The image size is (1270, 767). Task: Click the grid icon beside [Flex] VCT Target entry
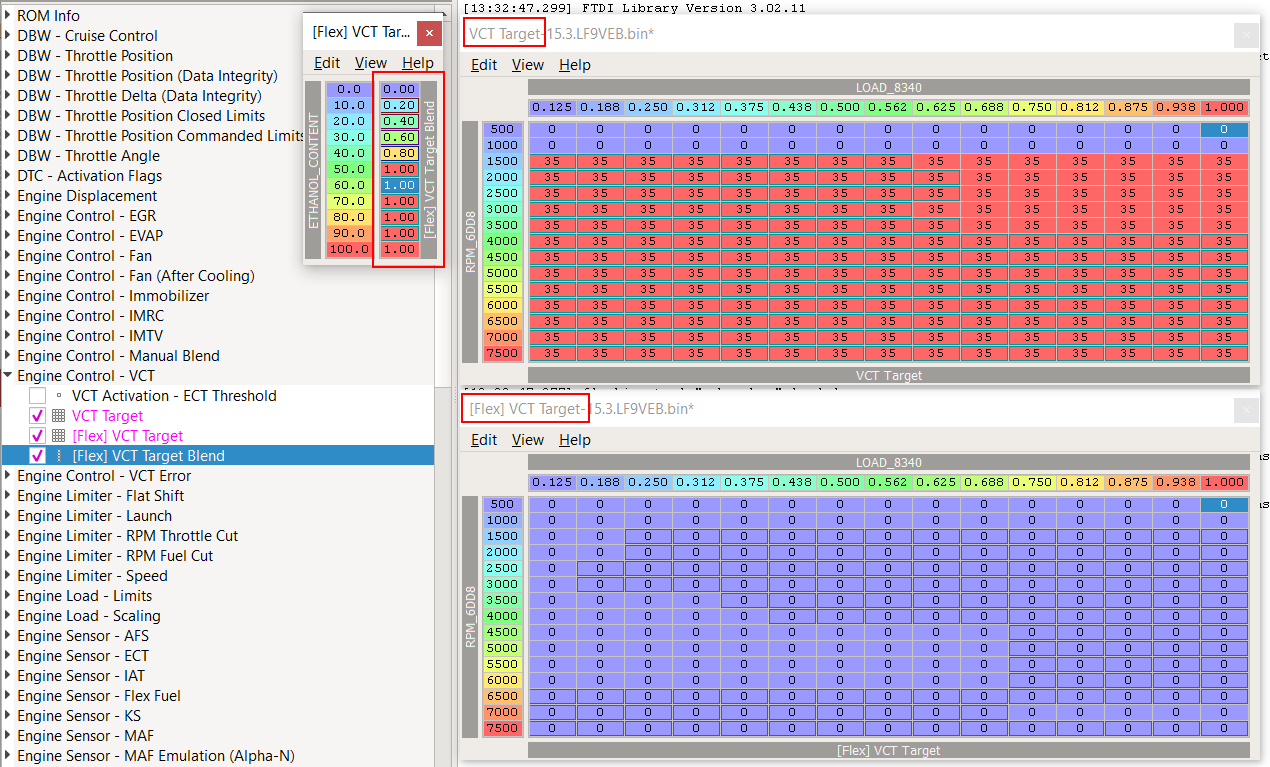[58, 436]
